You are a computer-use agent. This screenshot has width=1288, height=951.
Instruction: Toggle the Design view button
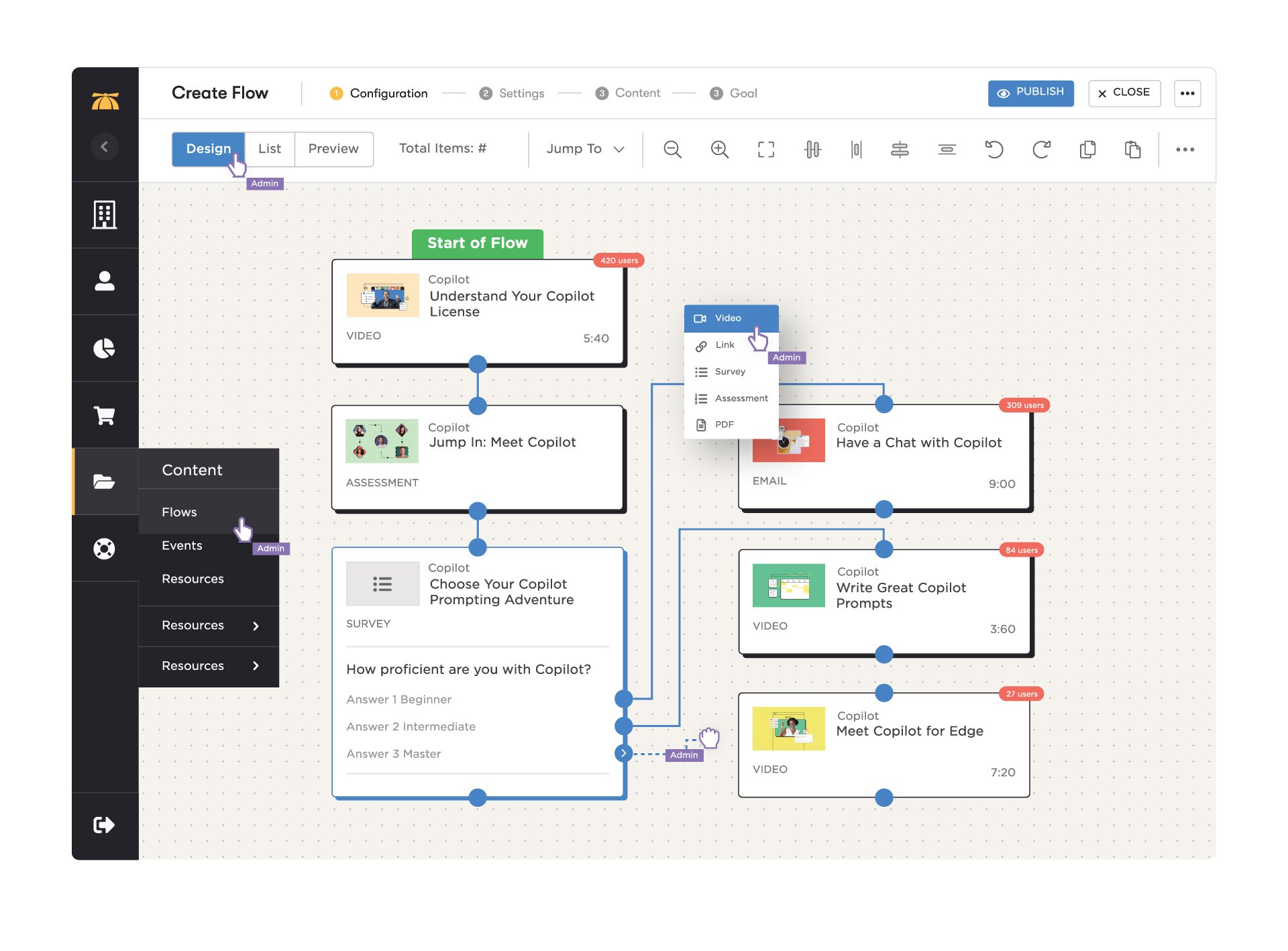pos(208,147)
